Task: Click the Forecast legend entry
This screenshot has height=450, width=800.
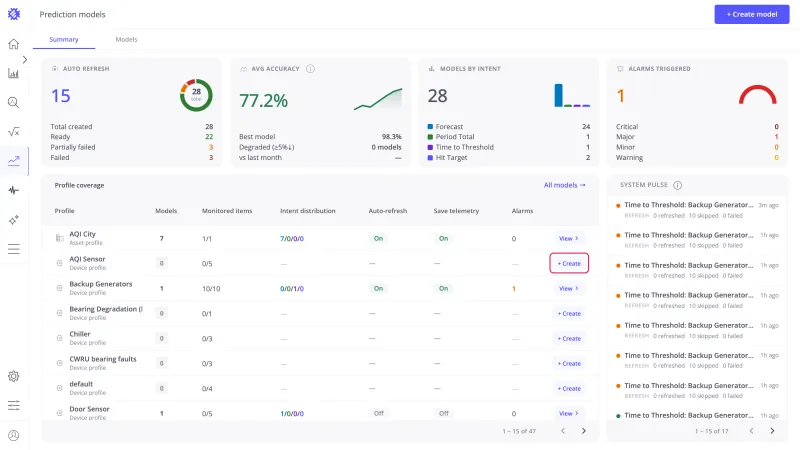Action: click(445, 127)
